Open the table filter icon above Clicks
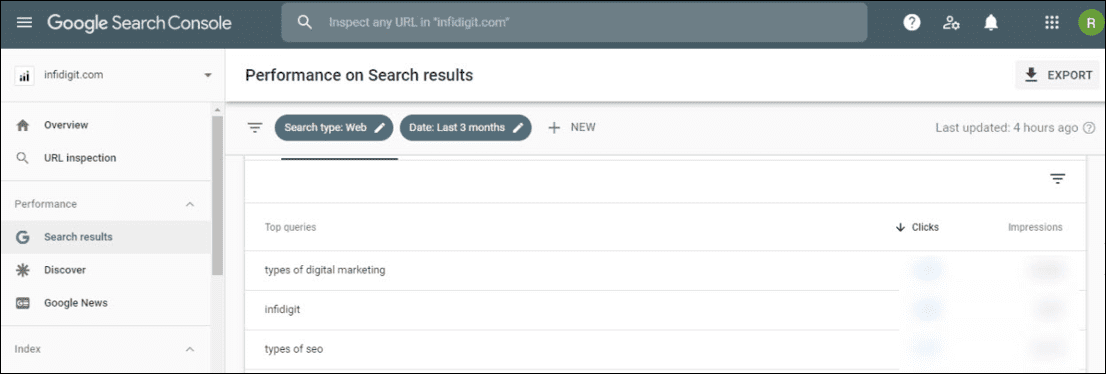This screenshot has width=1106, height=374. [x=1057, y=179]
